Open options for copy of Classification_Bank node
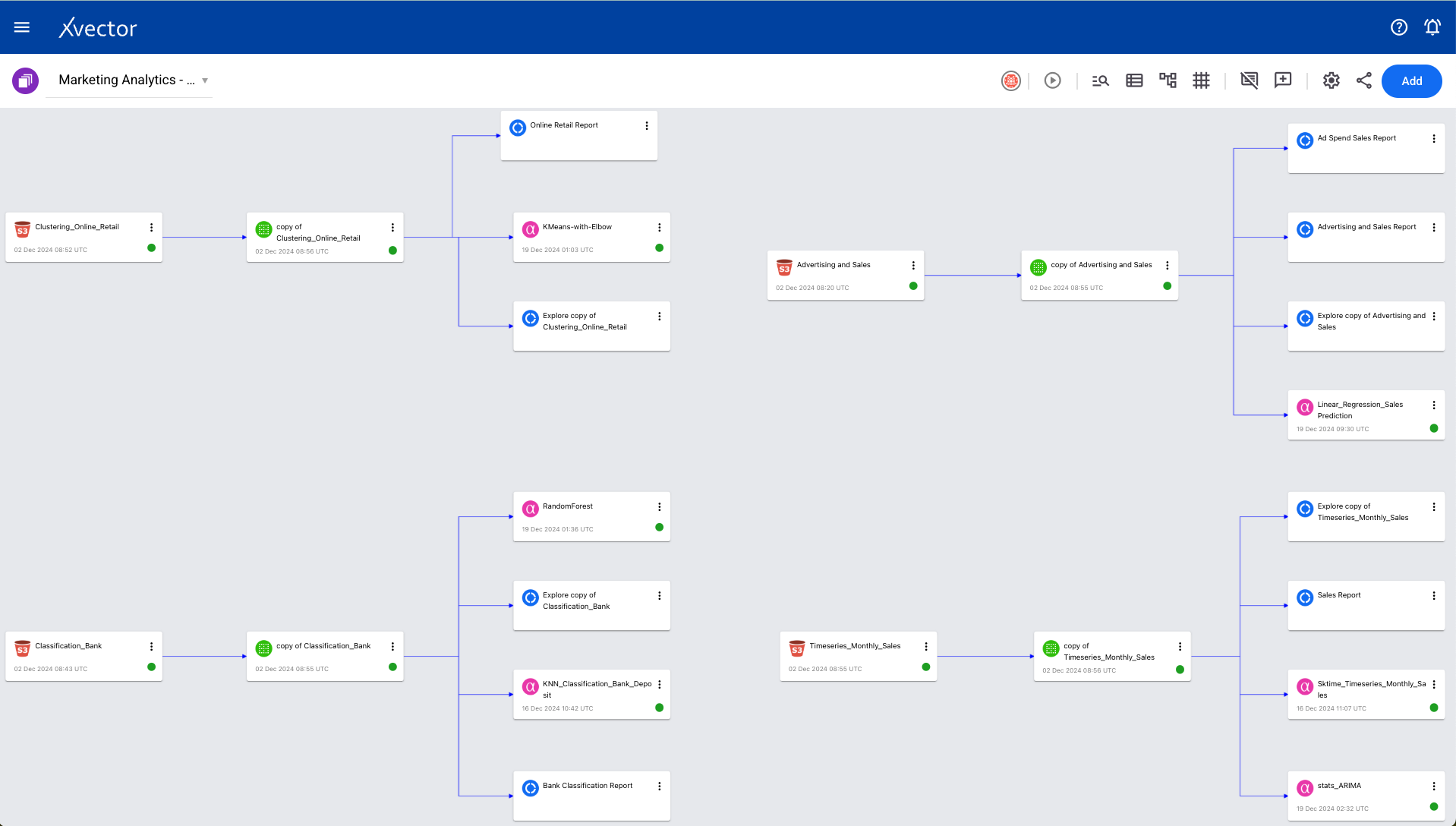 click(x=392, y=647)
